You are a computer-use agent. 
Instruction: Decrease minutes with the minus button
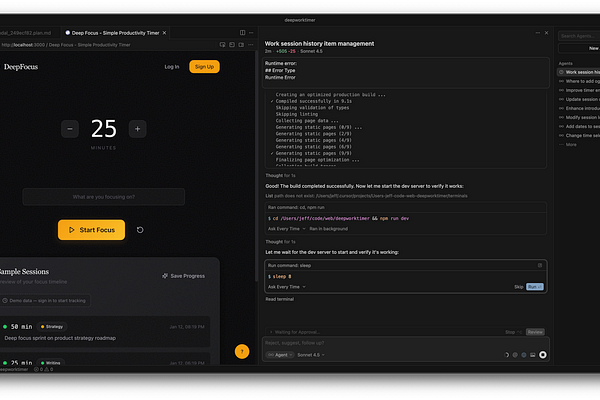click(70, 129)
